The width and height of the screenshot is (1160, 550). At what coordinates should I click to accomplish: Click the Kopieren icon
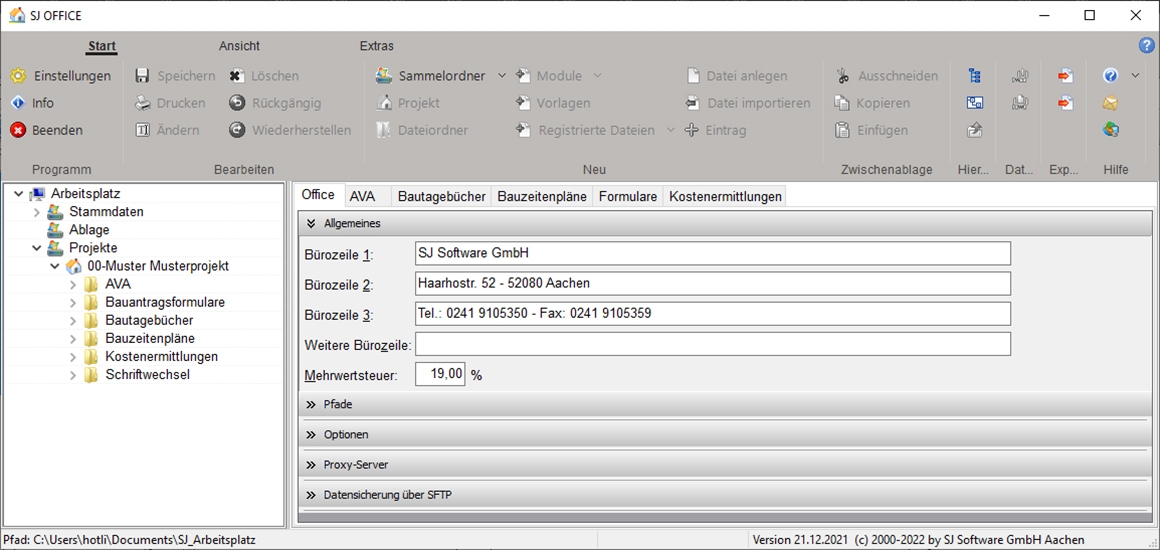[x=842, y=103]
